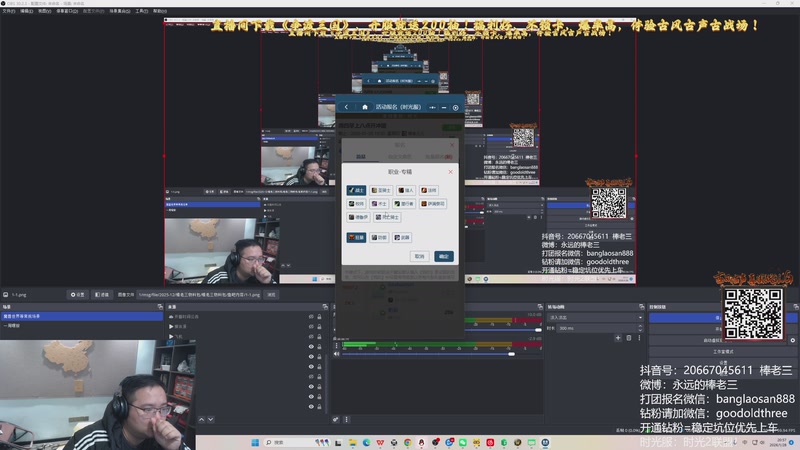Open the scene transition type dropdown
The image size is (800, 450).
(595, 317)
